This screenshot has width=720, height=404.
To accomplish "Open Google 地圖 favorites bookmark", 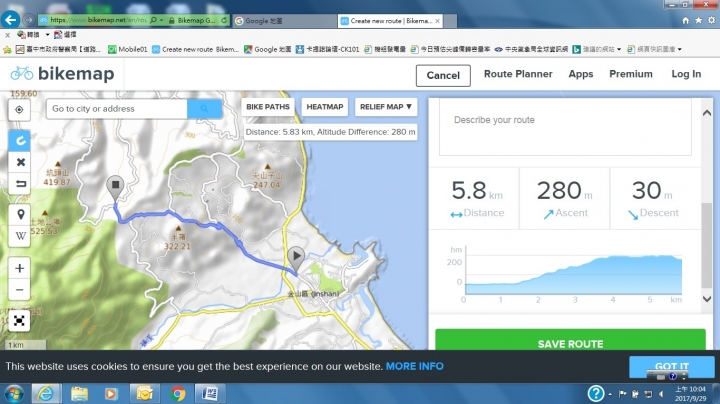I will 267,50.
